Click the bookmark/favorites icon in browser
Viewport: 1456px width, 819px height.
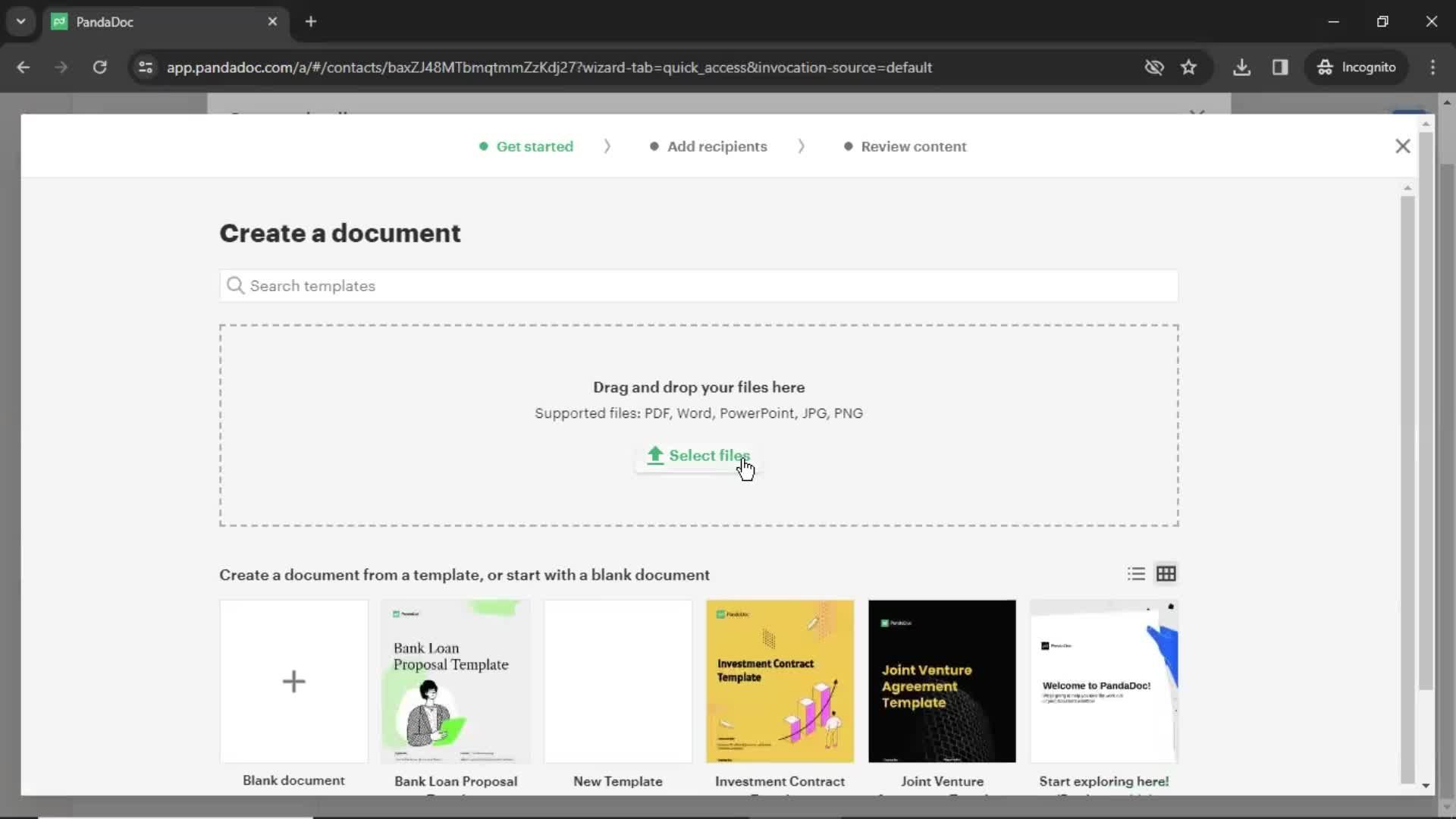tap(1189, 67)
